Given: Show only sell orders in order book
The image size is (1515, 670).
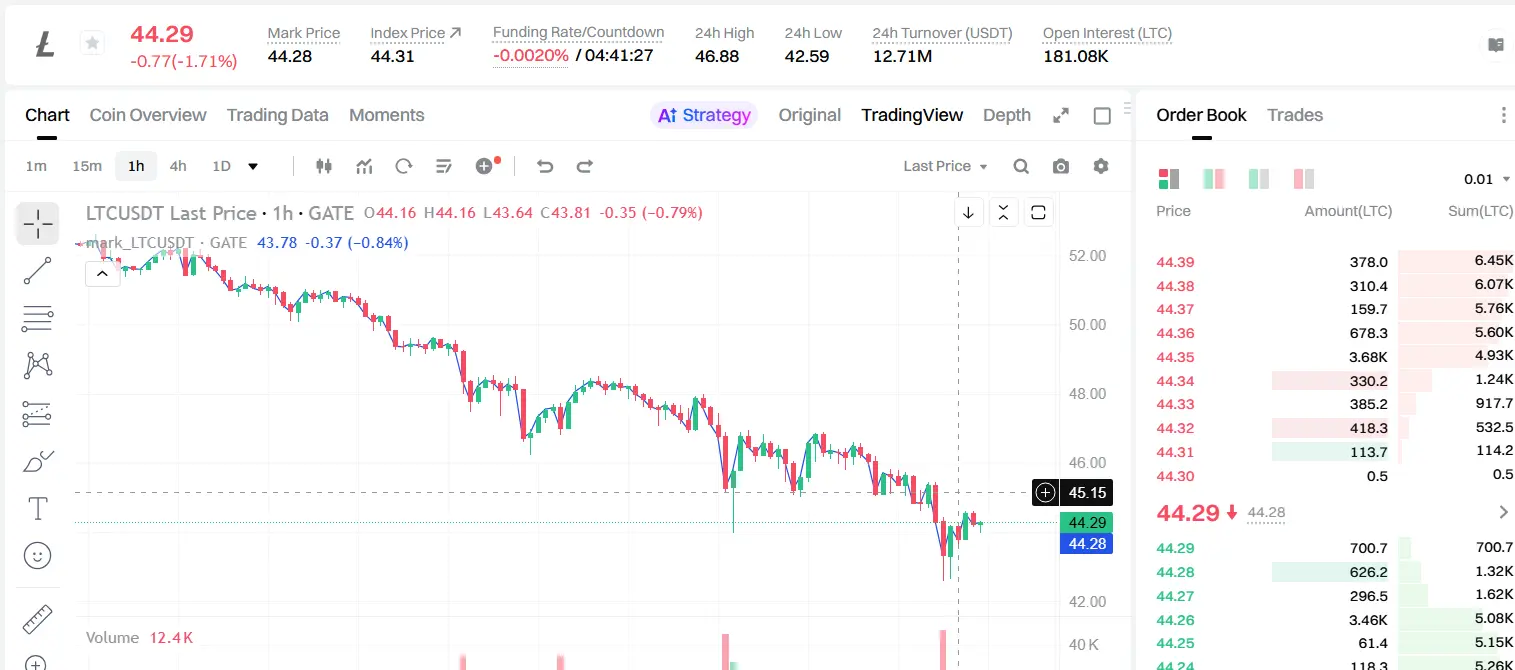Looking at the screenshot, I should pos(1304,179).
